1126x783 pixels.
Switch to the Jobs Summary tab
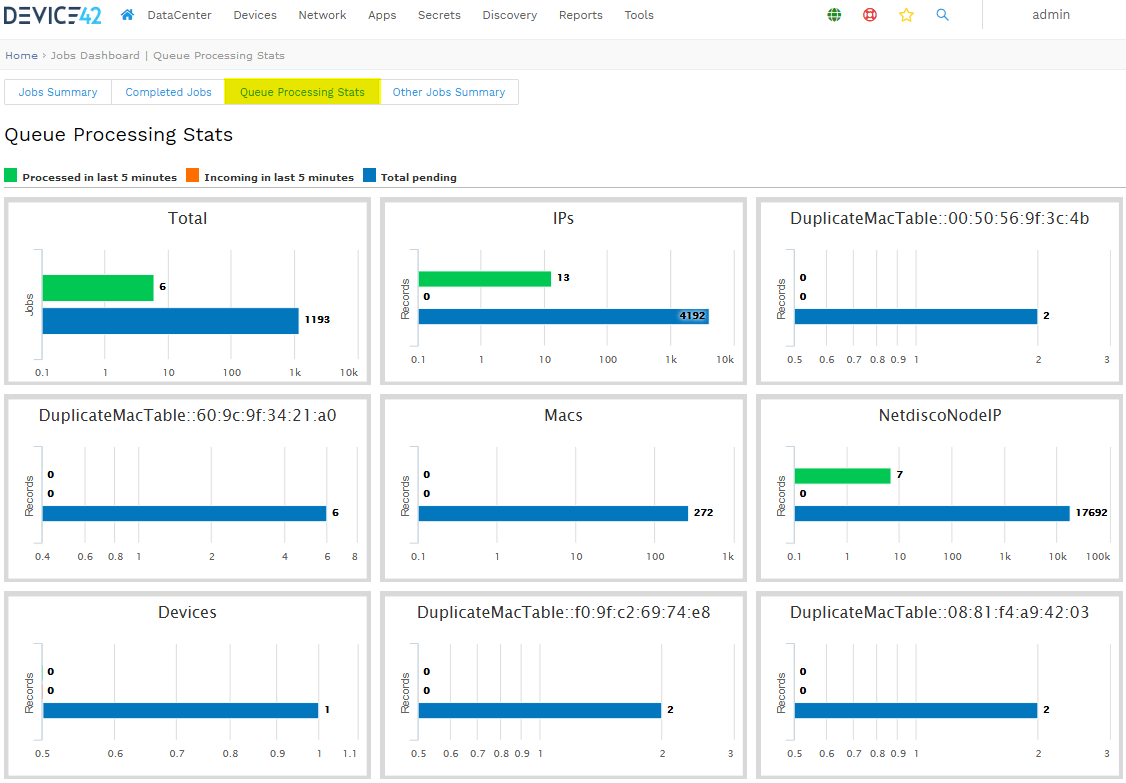pyautogui.click(x=58, y=92)
